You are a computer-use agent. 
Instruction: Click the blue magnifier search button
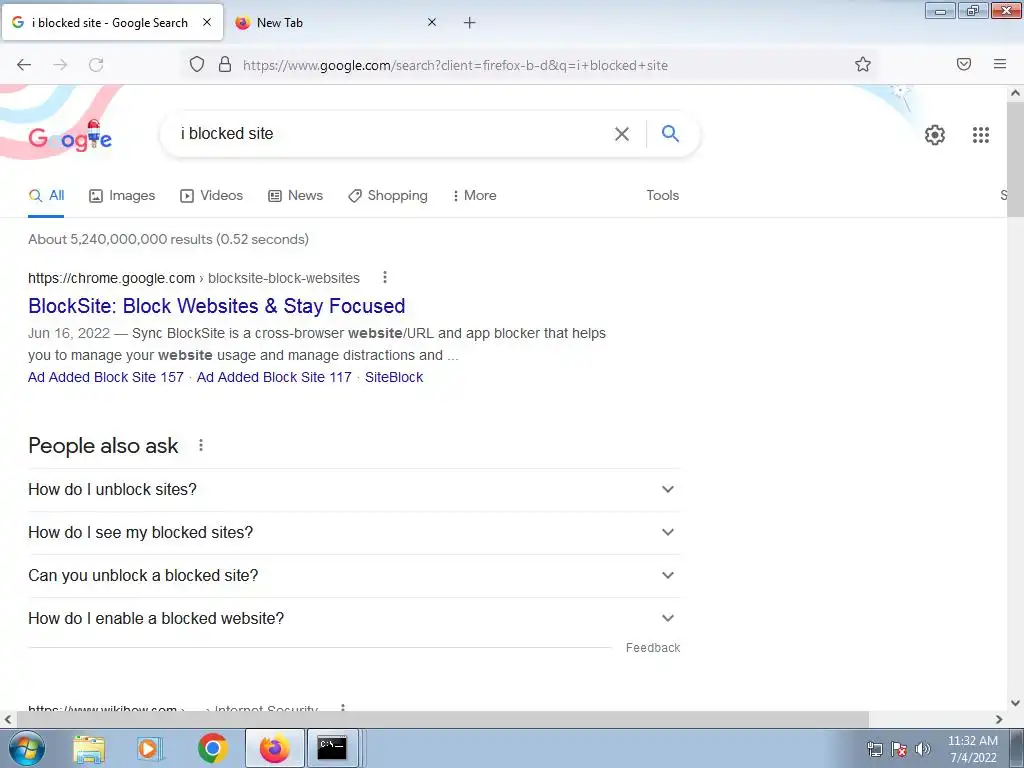click(670, 133)
